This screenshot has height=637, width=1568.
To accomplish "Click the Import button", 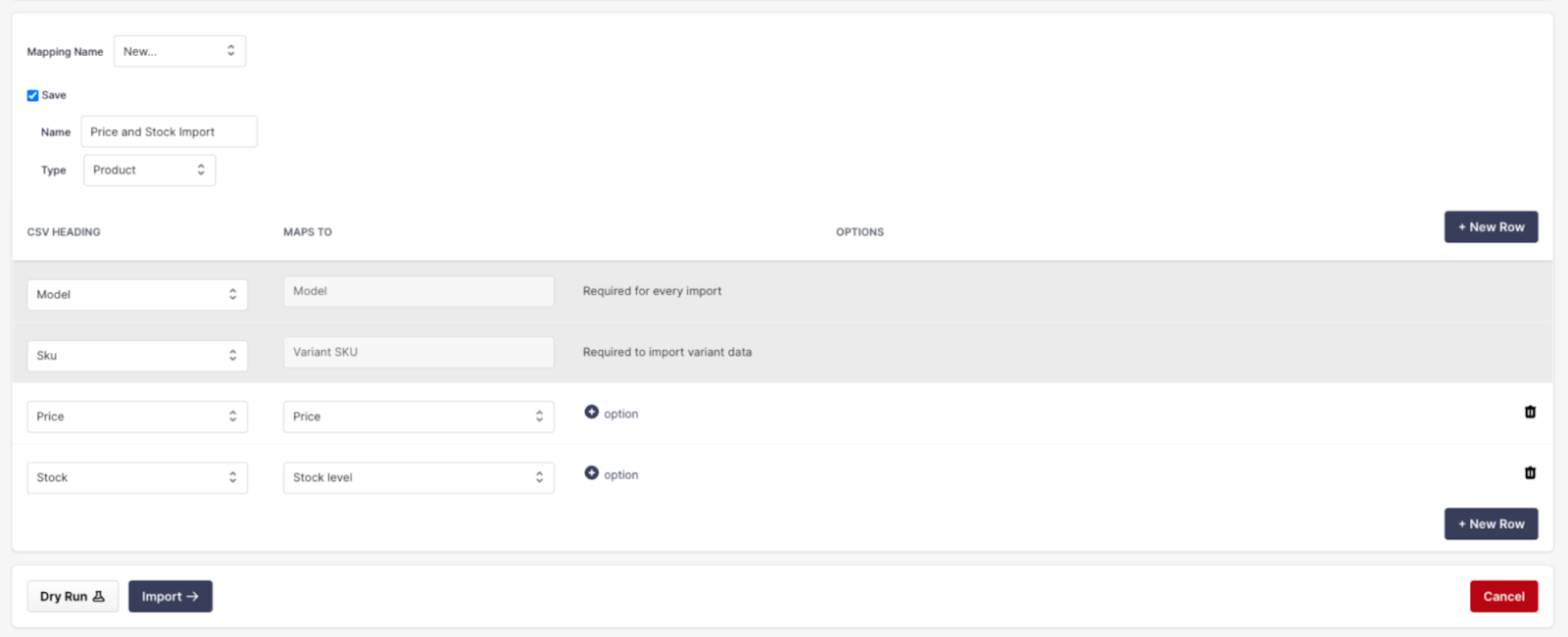I will click(x=171, y=596).
